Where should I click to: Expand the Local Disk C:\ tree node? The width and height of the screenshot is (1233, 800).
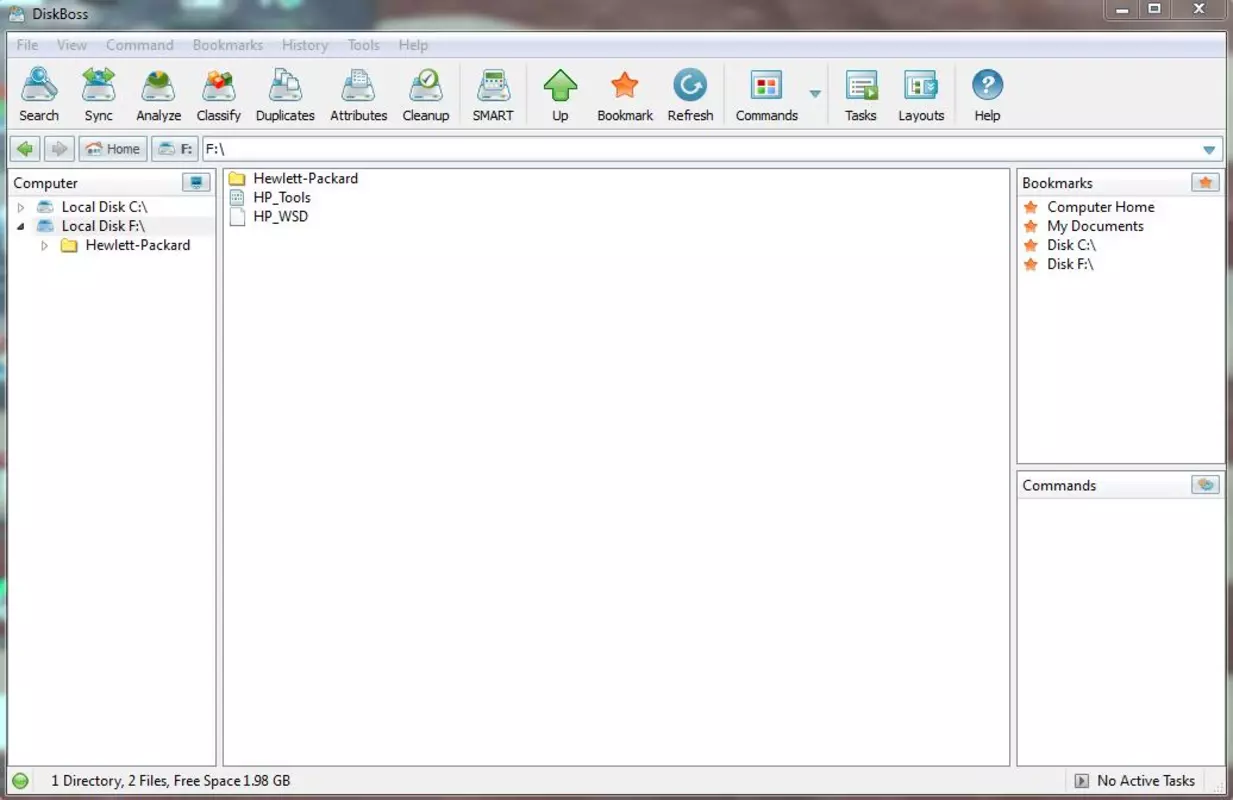coord(21,207)
